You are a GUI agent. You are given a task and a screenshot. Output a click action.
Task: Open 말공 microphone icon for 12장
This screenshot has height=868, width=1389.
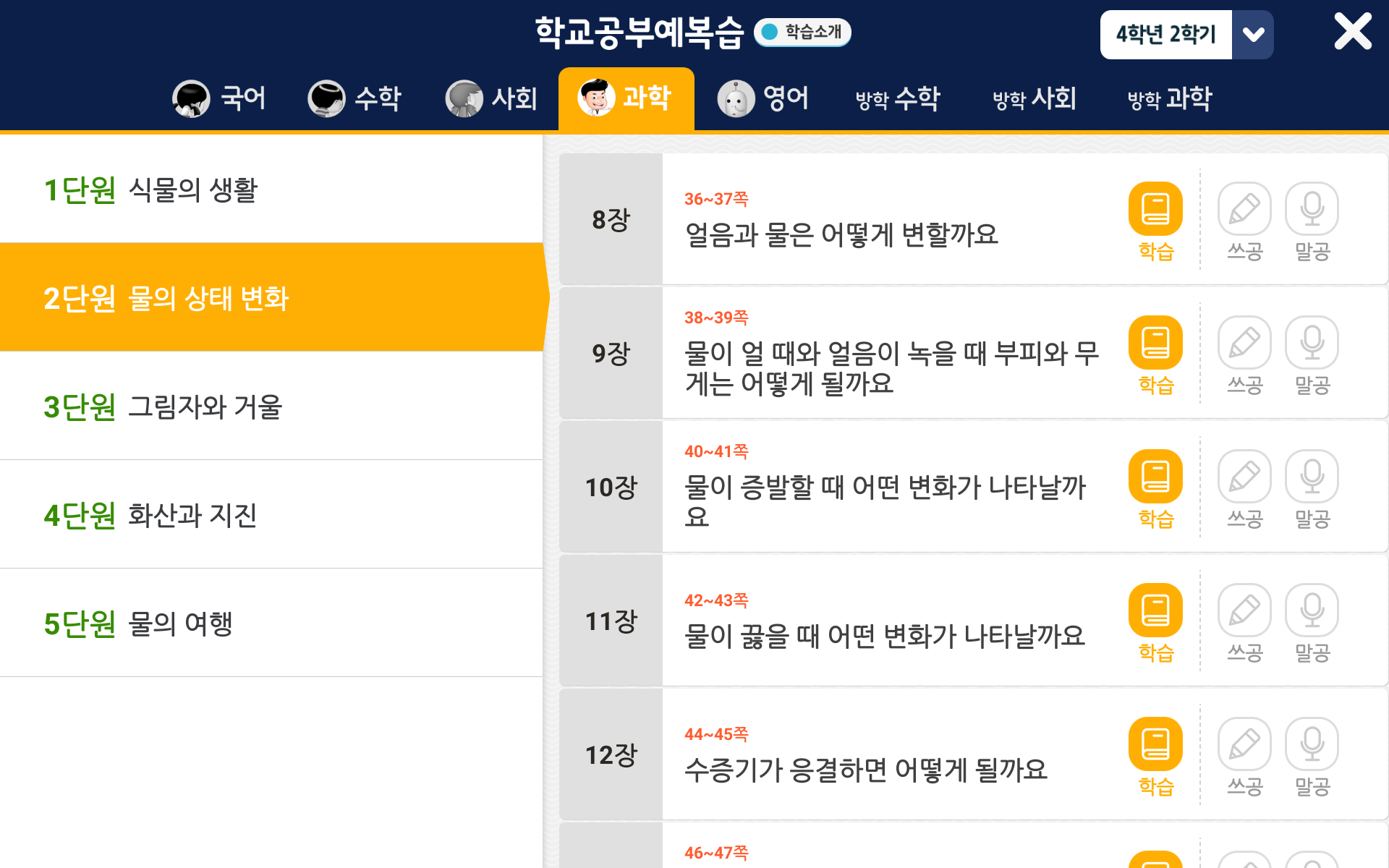click(1312, 744)
